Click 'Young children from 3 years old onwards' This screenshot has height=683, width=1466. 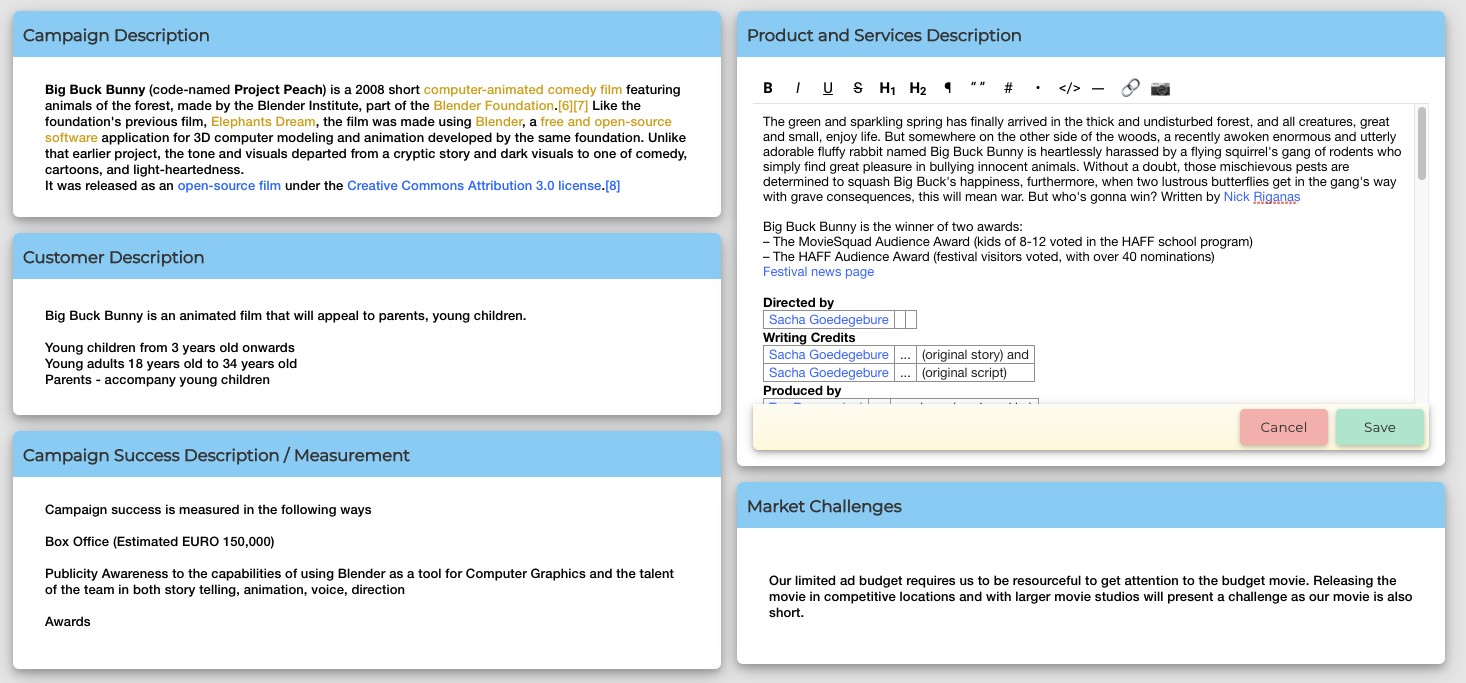[x=170, y=348]
